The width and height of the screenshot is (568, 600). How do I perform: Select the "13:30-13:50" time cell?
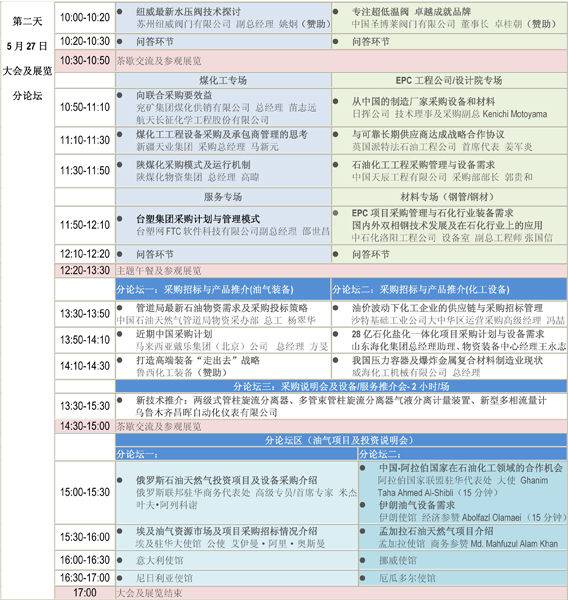pos(85,314)
